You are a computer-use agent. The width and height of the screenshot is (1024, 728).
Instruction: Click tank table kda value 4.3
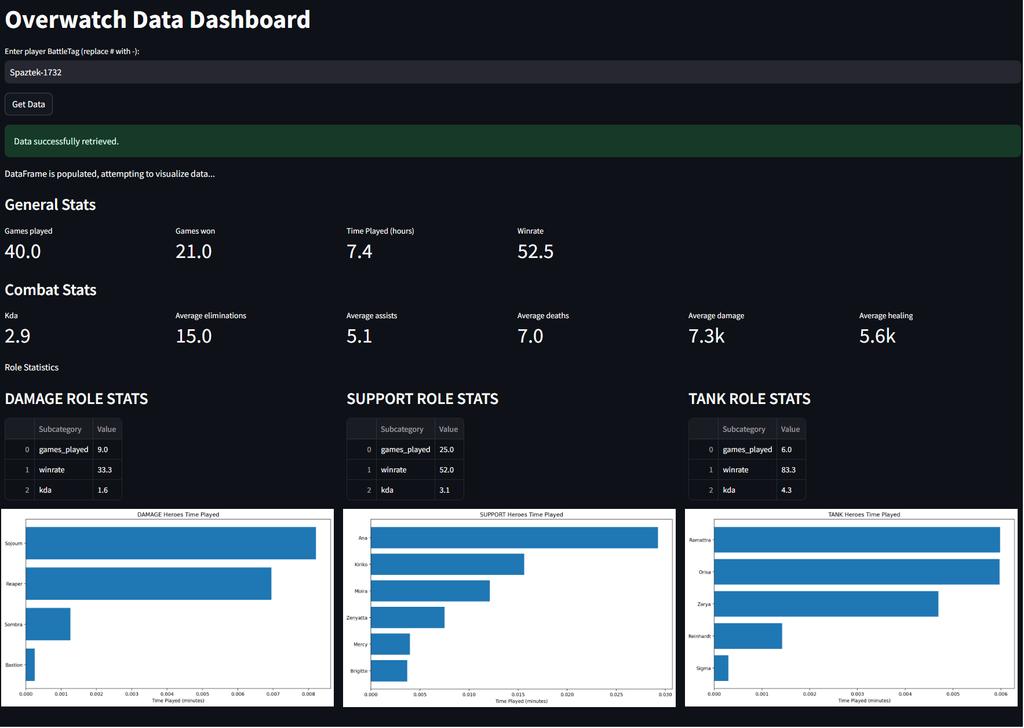791,490
